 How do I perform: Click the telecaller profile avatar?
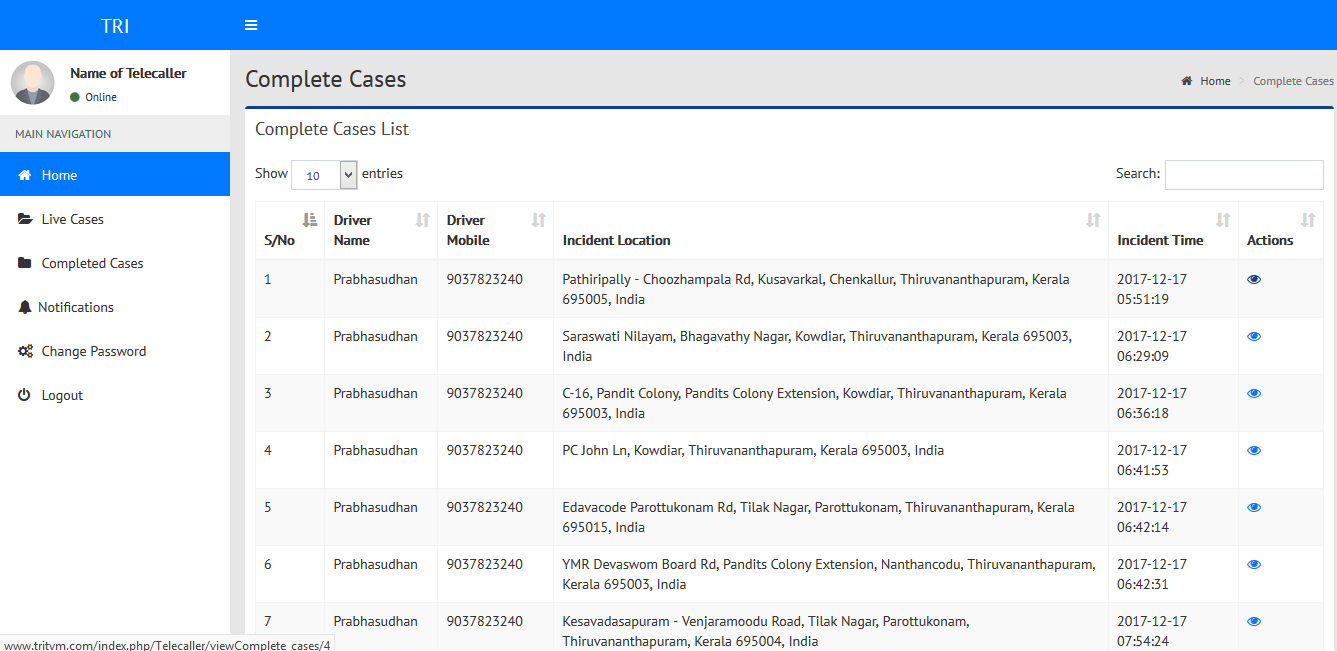point(33,83)
